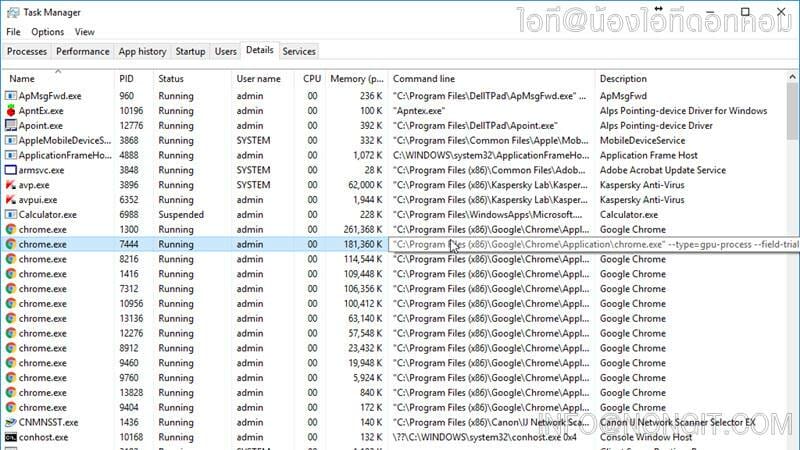Click Chrome icon for PID 13136
The width and height of the screenshot is (800, 450).
pyautogui.click(x=11, y=318)
